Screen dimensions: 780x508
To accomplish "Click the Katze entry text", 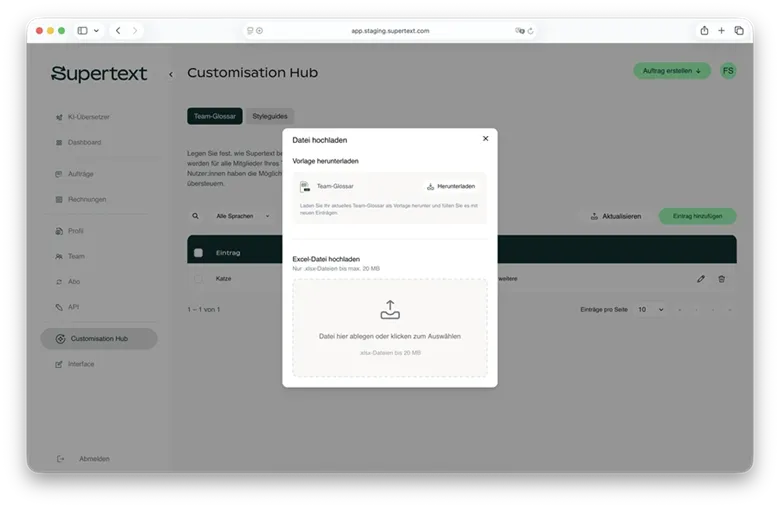I will [x=223, y=279].
